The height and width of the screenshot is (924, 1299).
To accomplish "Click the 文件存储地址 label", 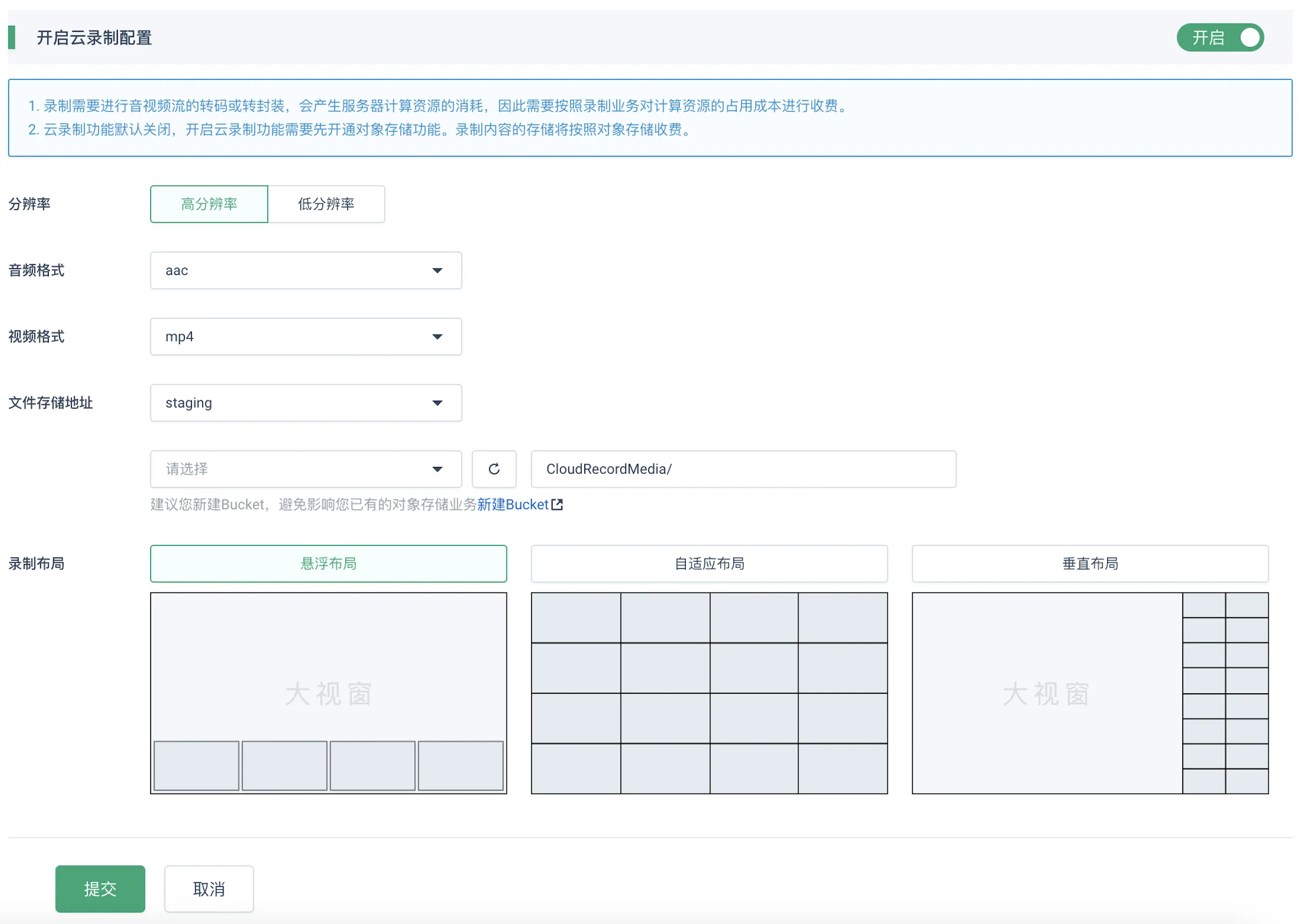I will coord(50,403).
